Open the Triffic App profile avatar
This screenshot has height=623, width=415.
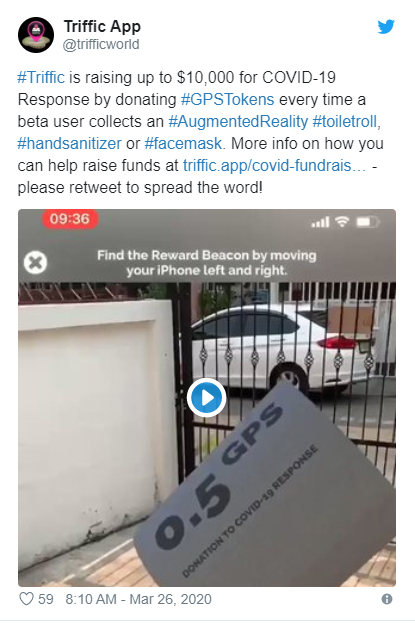click(x=36, y=35)
